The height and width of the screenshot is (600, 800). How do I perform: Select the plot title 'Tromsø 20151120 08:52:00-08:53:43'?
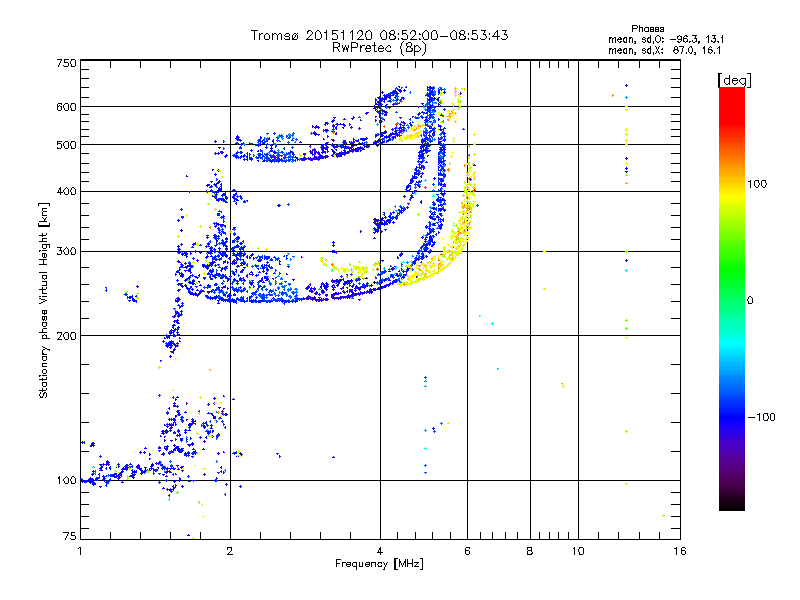click(379, 35)
